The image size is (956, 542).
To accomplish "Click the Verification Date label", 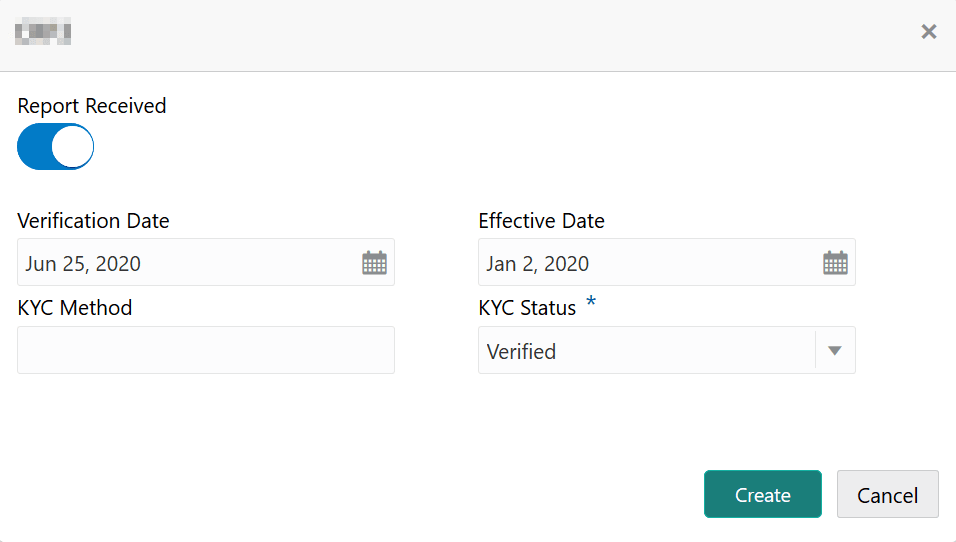I will [x=93, y=221].
